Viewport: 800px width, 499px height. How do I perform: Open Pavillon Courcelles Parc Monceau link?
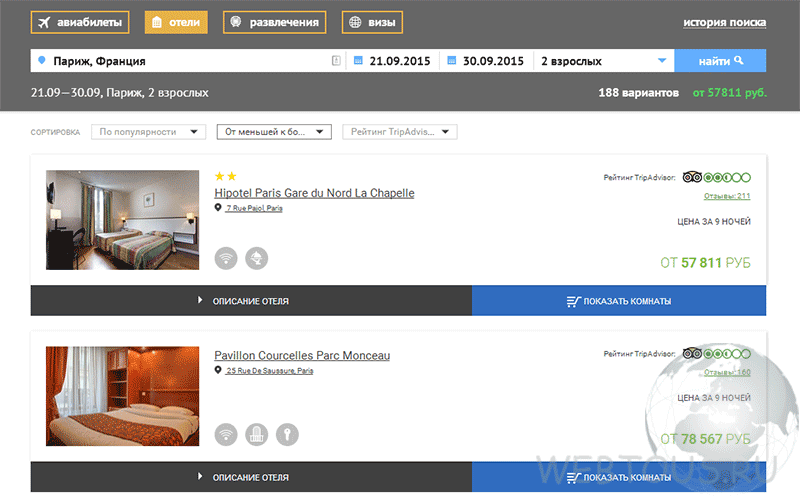coord(302,355)
